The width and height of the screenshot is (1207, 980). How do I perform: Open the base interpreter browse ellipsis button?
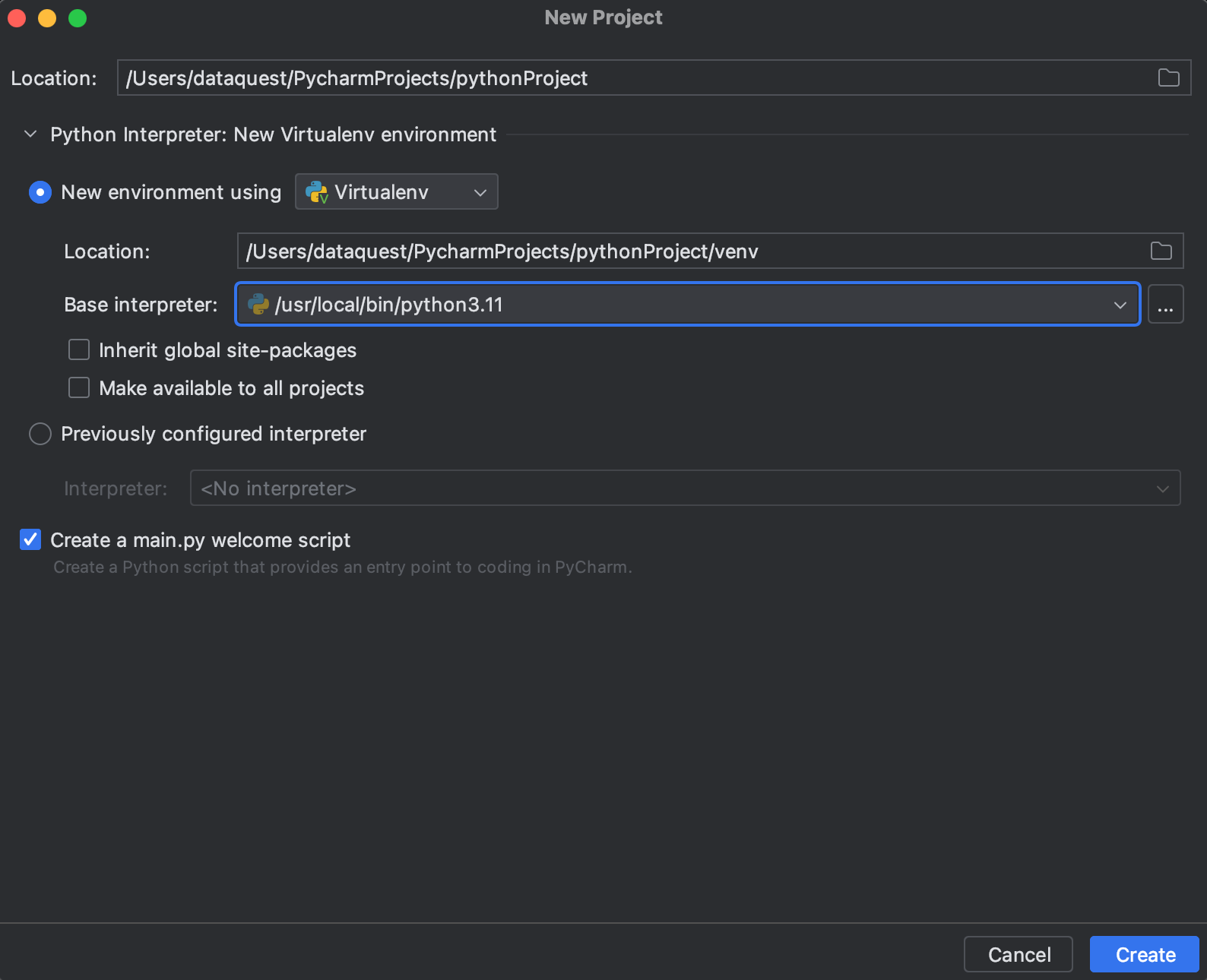point(1165,305)
